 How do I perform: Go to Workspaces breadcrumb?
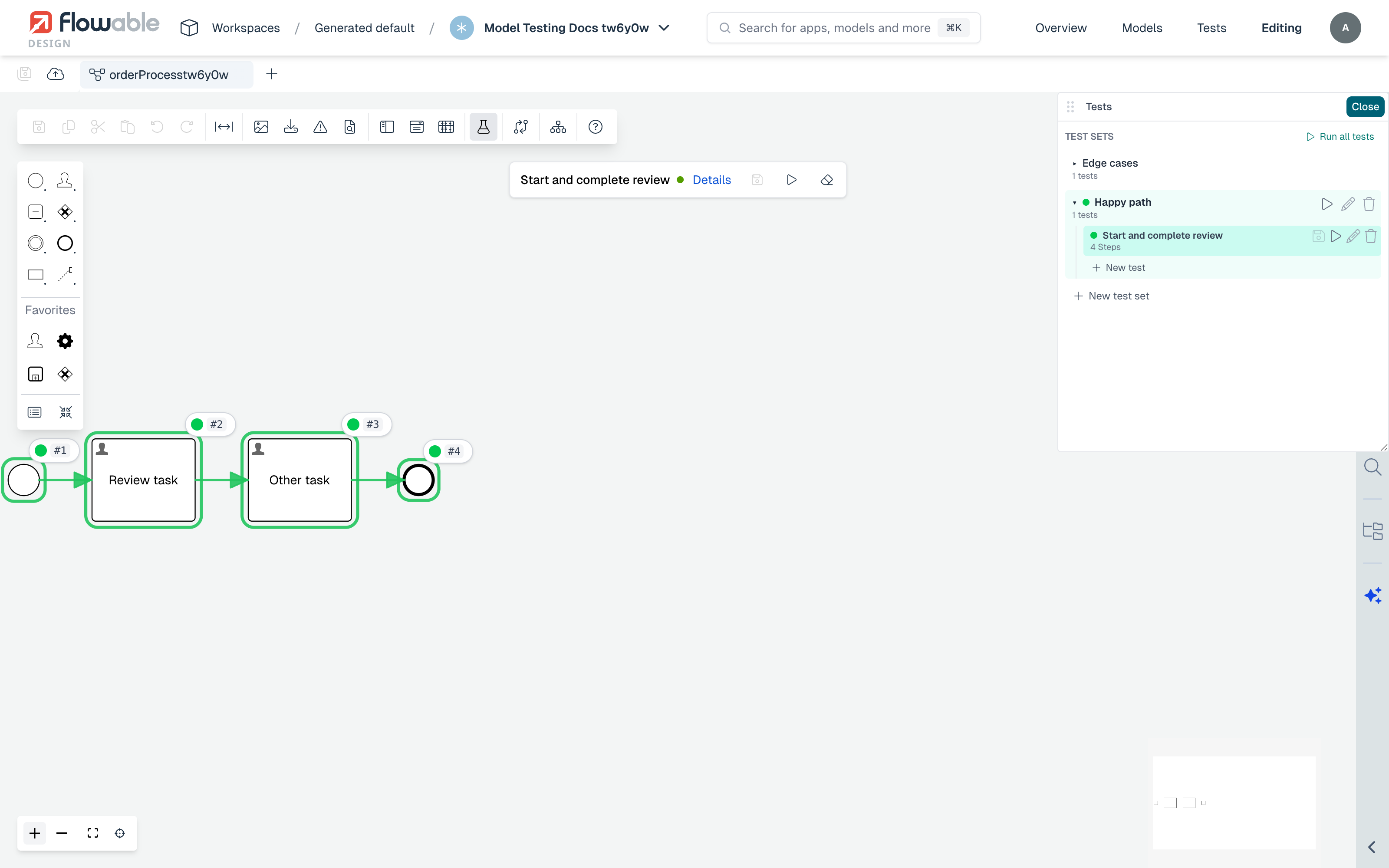click(246, 27)
